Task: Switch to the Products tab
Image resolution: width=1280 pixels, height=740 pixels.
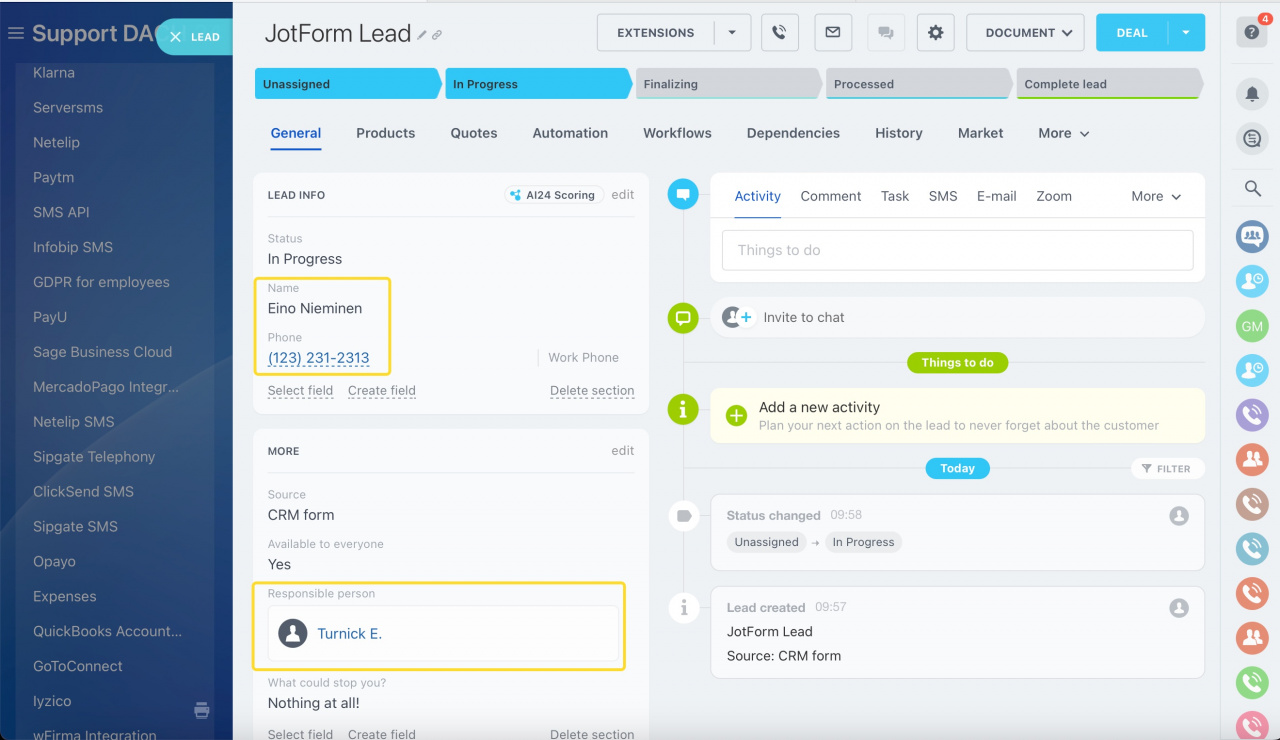Action: 385,132
